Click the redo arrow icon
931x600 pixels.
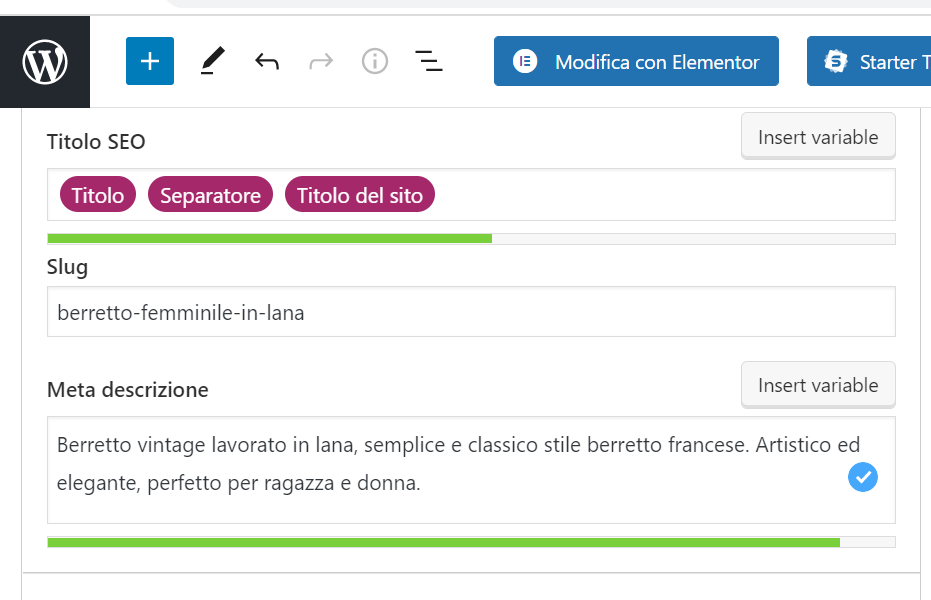click(321, 62)
